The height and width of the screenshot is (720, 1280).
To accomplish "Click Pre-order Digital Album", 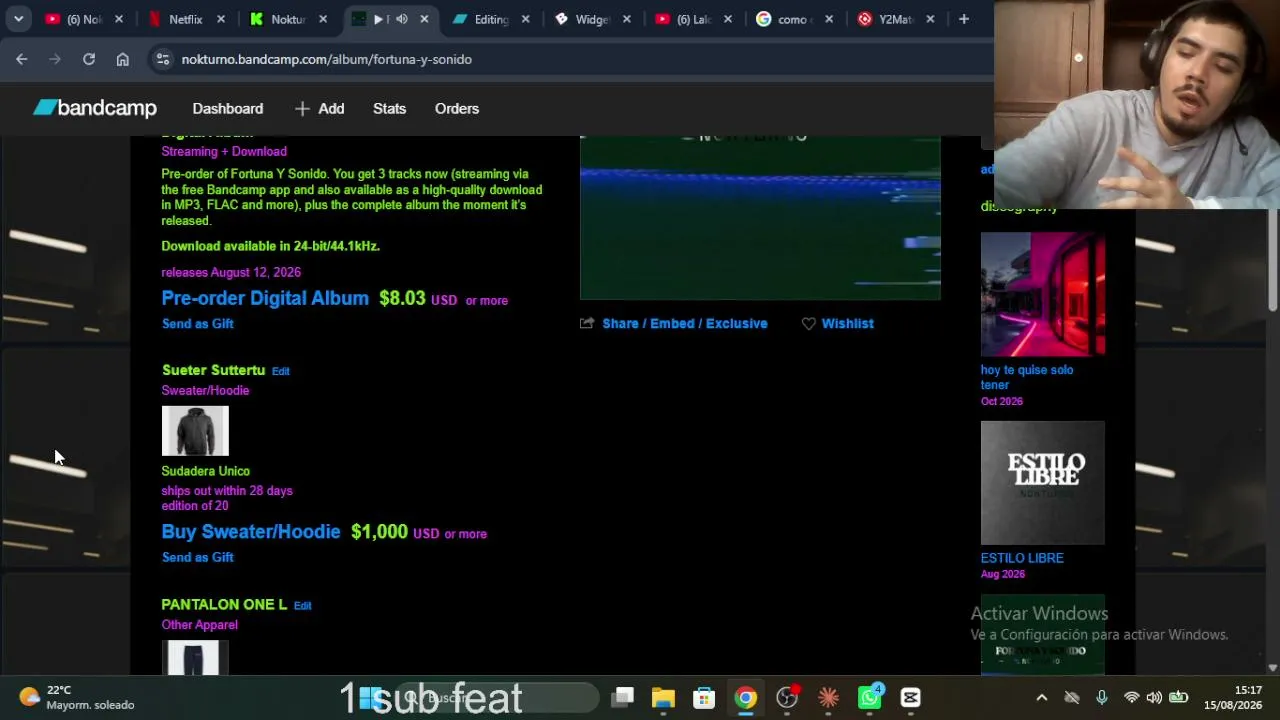I will tap(265, 299).
